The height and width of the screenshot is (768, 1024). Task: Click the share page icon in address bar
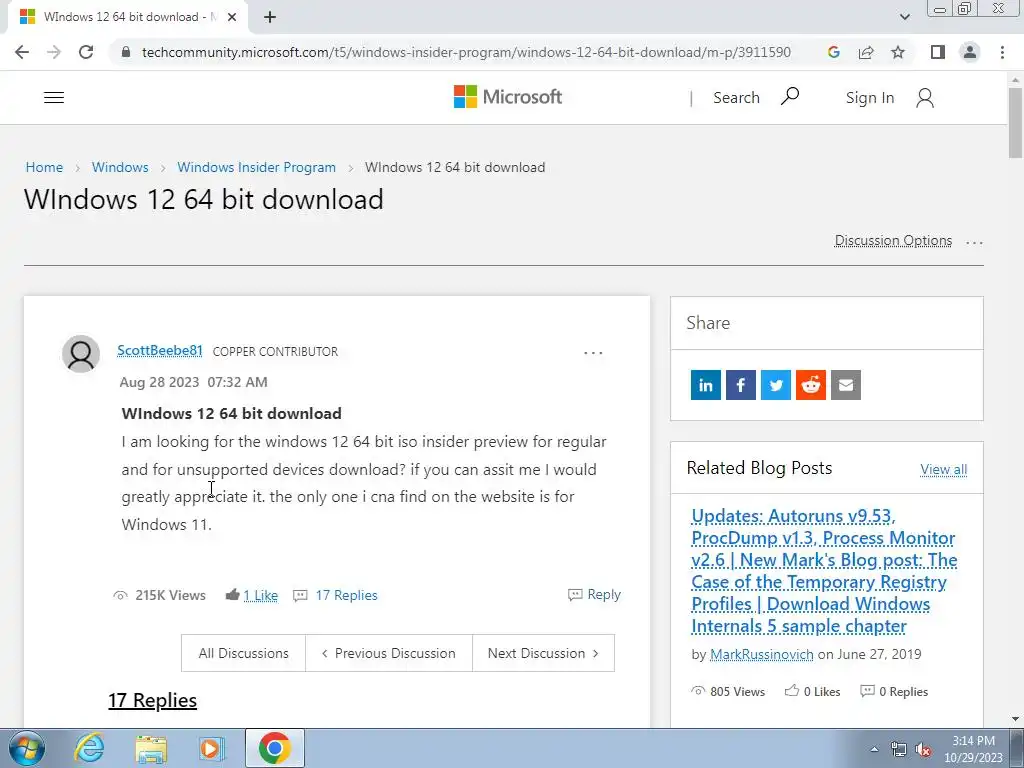click(x=866, y=52)
